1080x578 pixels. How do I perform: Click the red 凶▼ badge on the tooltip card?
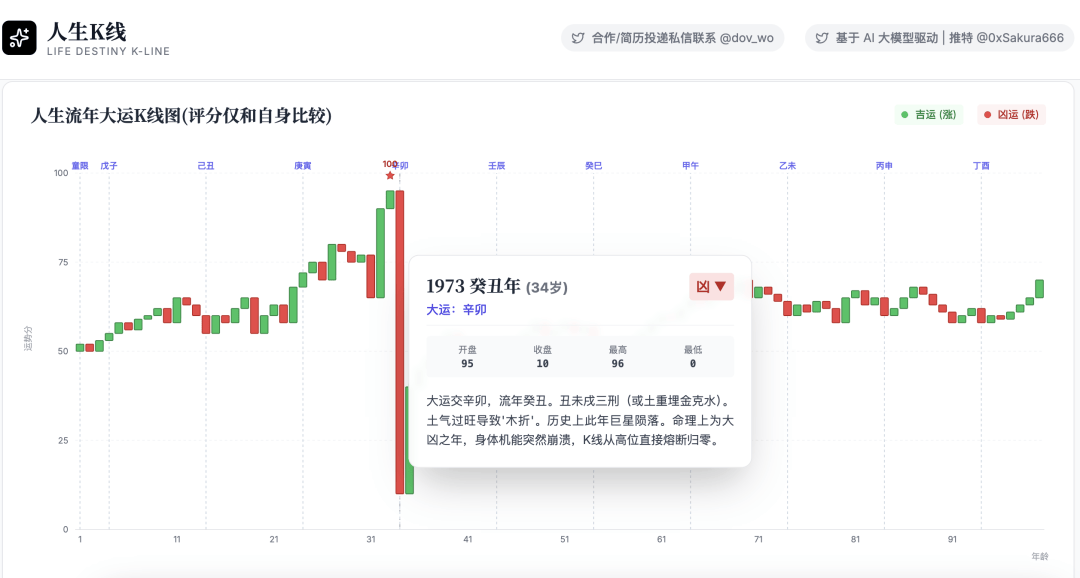pos(711,285)
